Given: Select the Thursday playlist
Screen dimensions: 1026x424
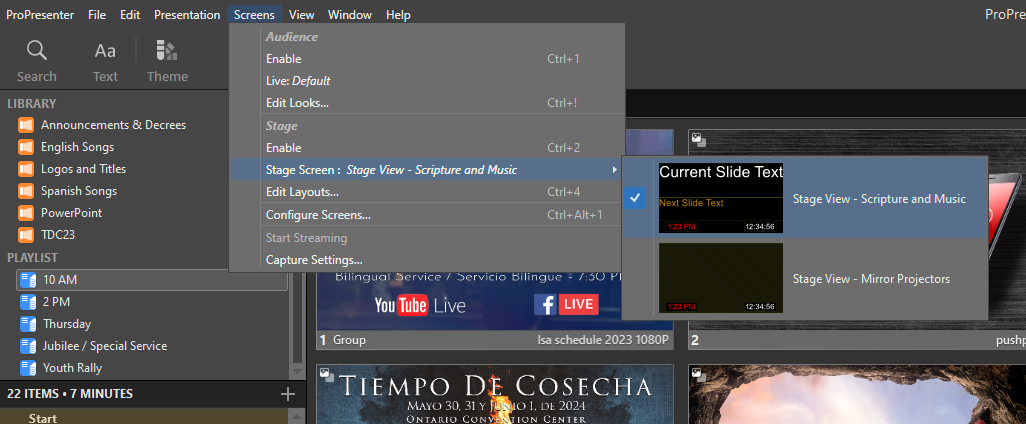Looking at the screenshot, I should [x=67, y=324].
